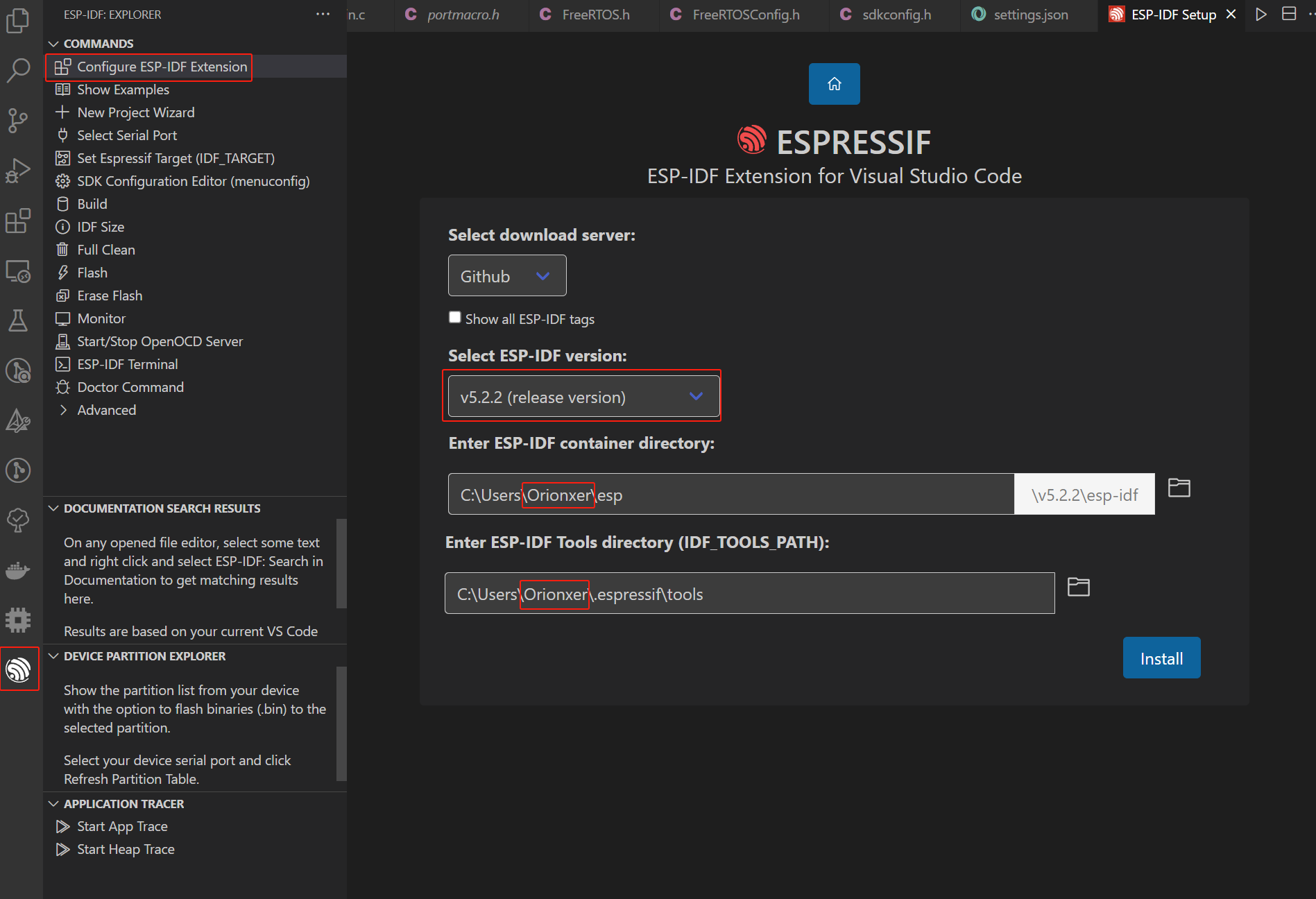Click ESP-IDF container directory input field

[731, 495]
